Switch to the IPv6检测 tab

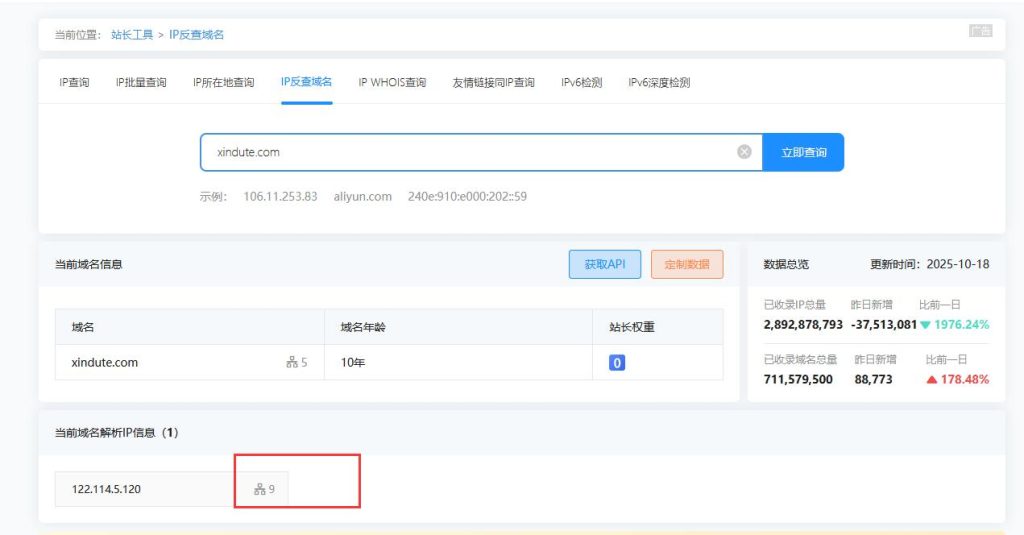581,82
